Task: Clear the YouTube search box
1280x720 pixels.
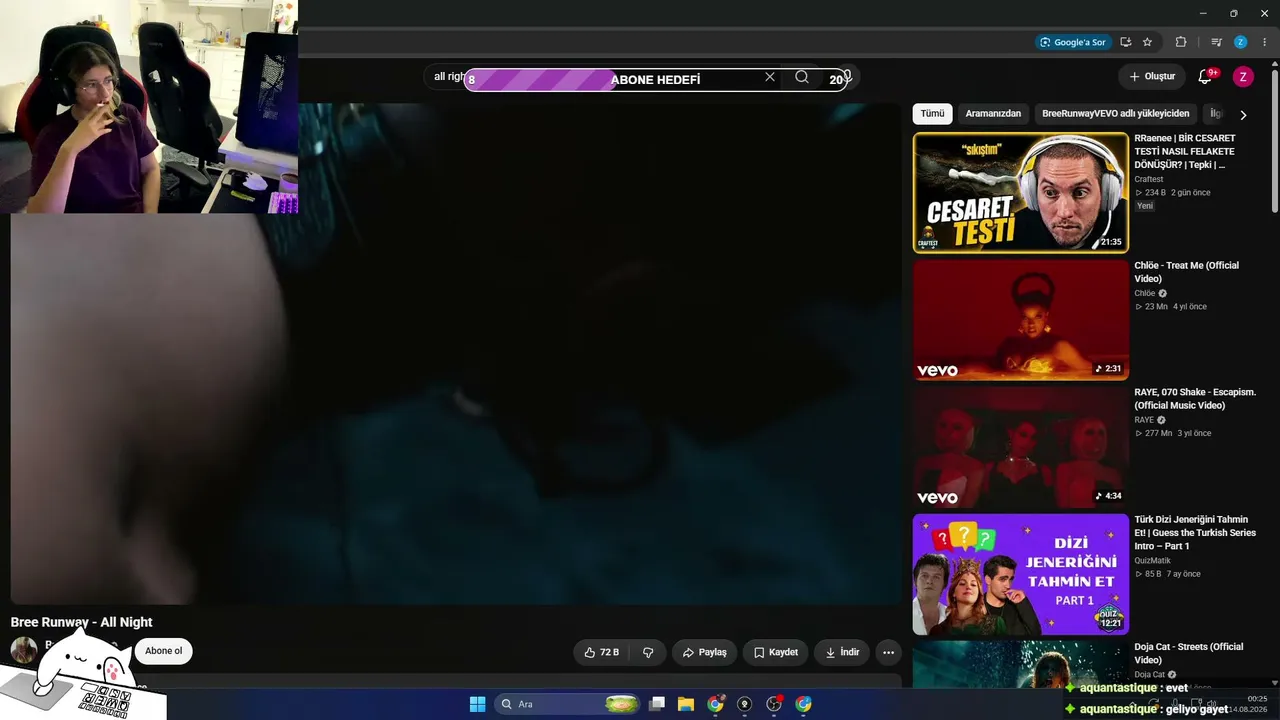Action: (770, 77)
